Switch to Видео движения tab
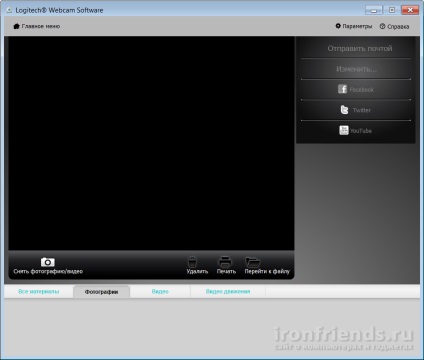 (x=228, y=292)
